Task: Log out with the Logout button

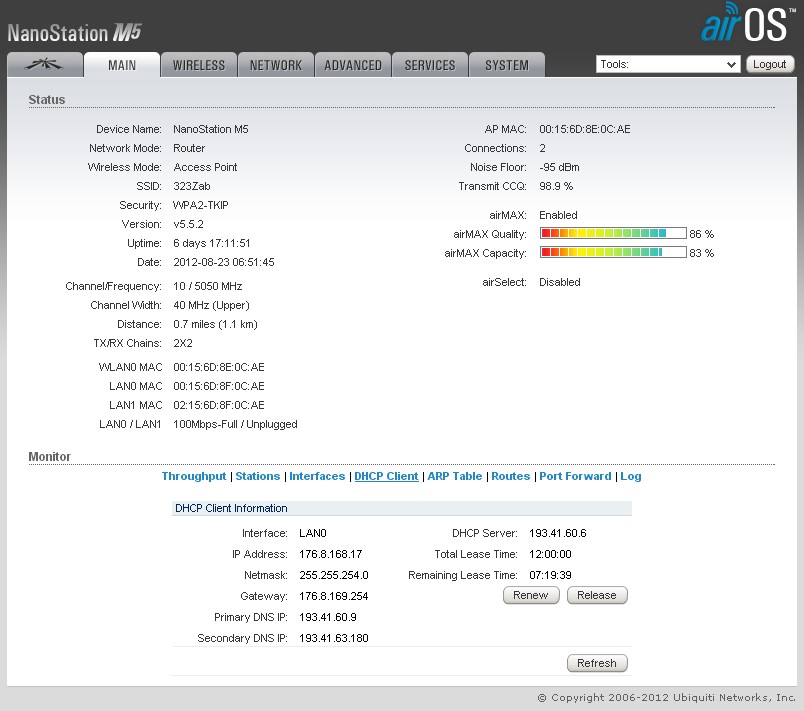Action: pos(770,64)
